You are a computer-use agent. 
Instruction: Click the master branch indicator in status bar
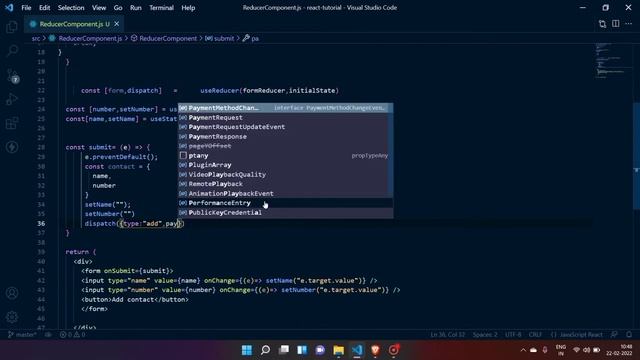(x=22, y=335)
